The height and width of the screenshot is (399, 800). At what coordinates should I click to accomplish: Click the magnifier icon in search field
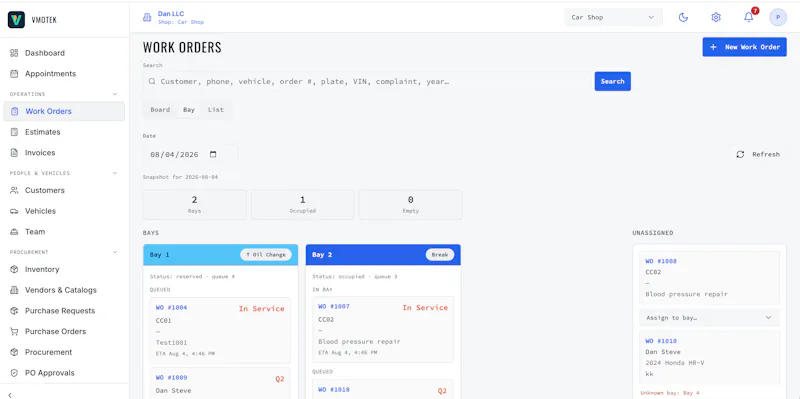tap(152, 81)
